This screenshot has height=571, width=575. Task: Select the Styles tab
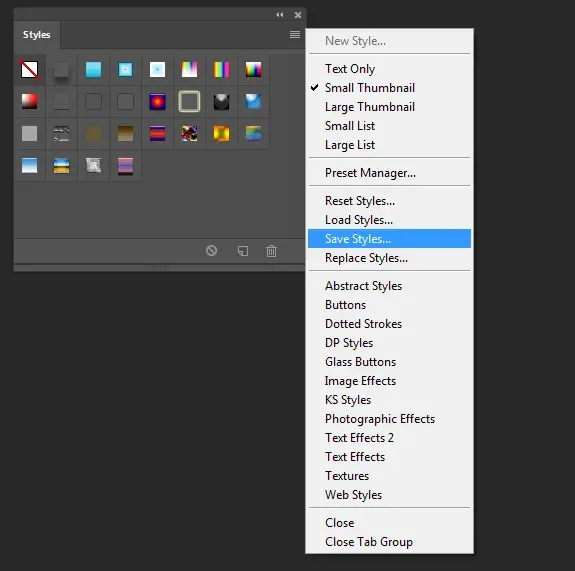click(x=37, y=35)
